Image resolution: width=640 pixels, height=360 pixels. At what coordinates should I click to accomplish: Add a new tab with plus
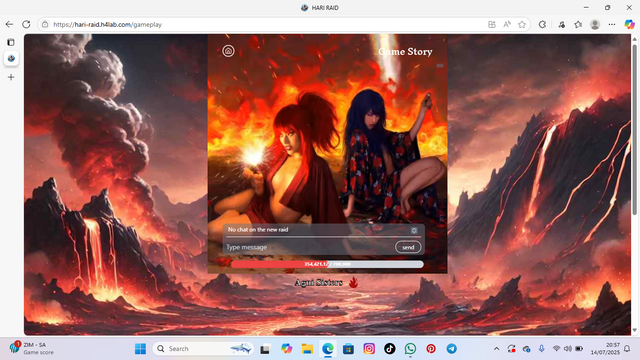[11, 77]
